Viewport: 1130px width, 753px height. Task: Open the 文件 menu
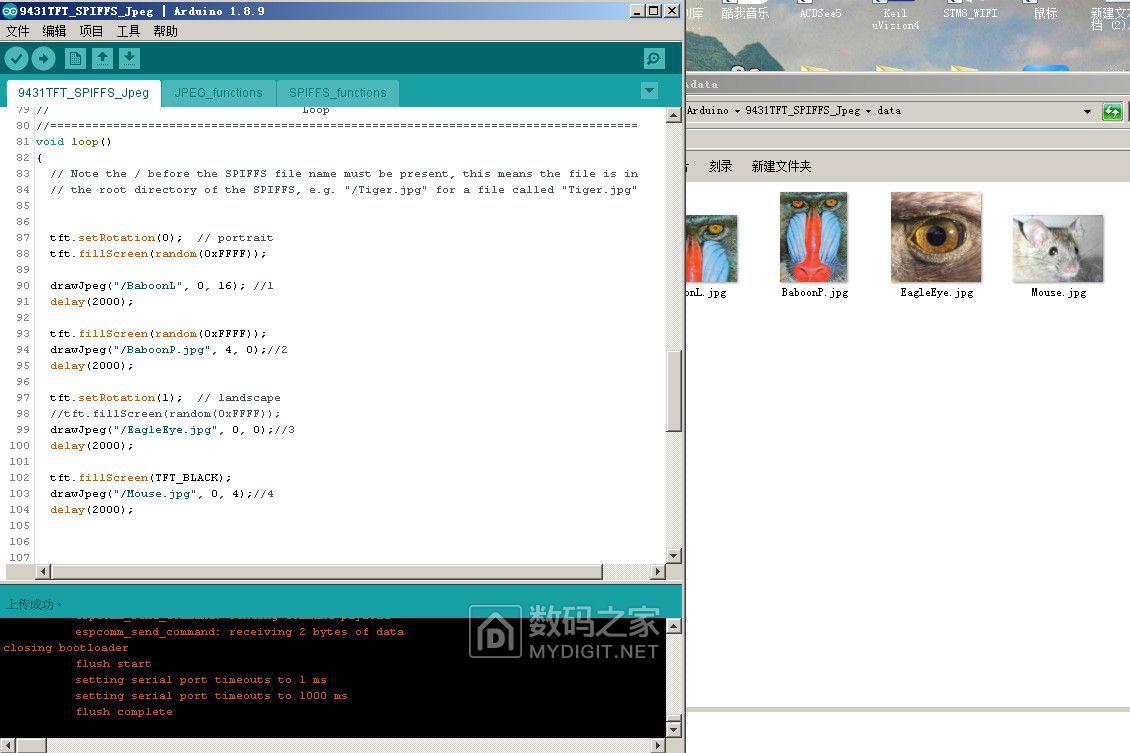[17, 31]
